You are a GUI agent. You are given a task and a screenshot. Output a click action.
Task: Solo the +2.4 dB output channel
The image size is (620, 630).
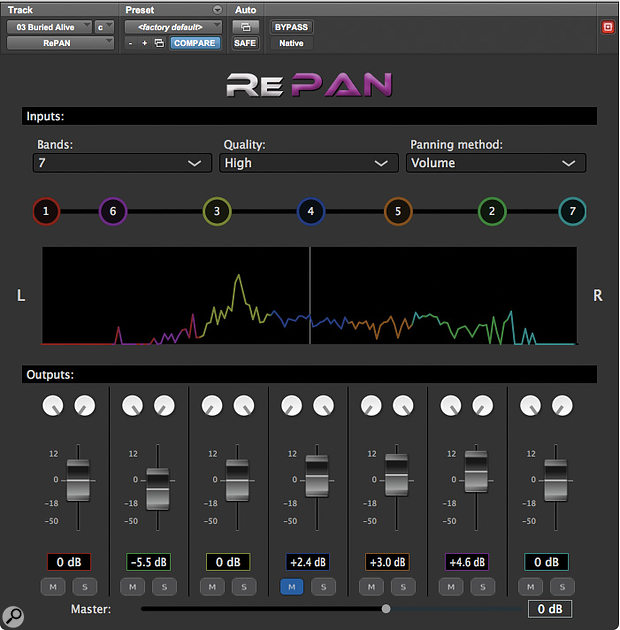point(323,587)
